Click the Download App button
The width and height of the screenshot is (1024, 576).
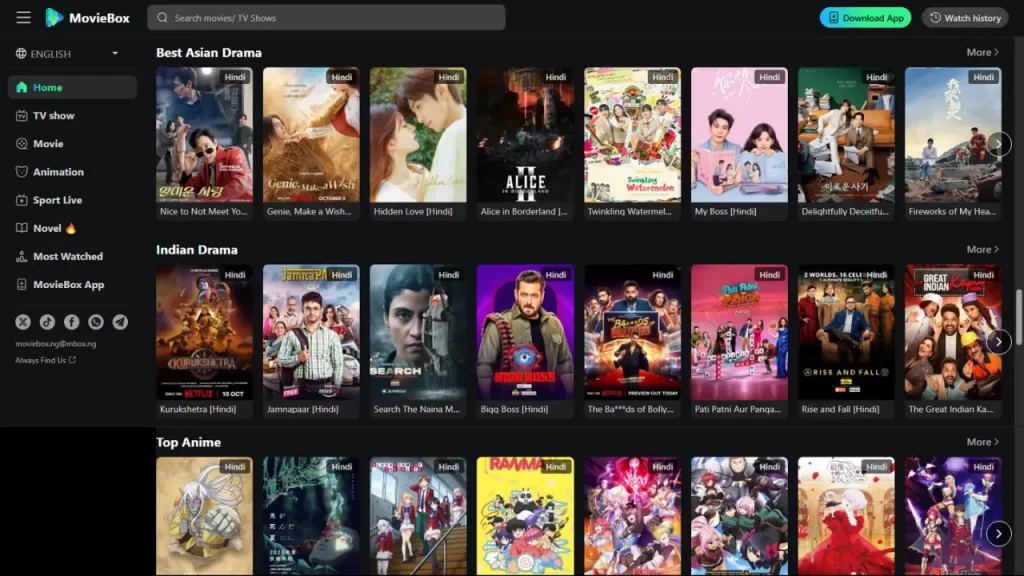(x=865, y=18)
